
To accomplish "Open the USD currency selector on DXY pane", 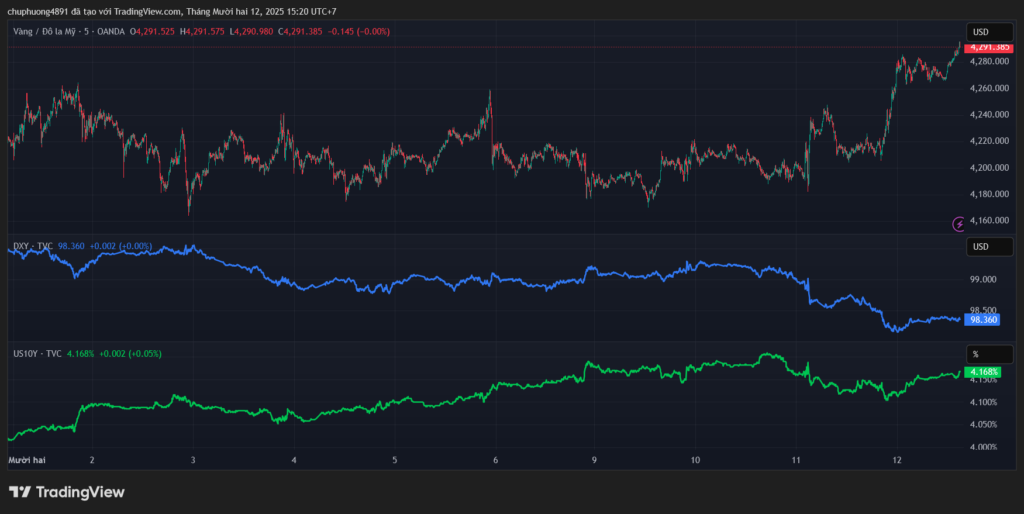I will (985, 246).
